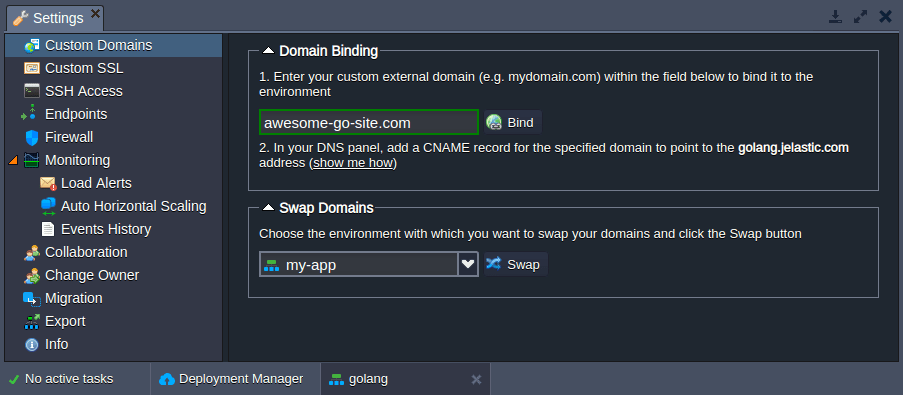The image size is (903, 395).
Task: Click the Auto Horizontal Scaling icon
Action: (48, 207)
